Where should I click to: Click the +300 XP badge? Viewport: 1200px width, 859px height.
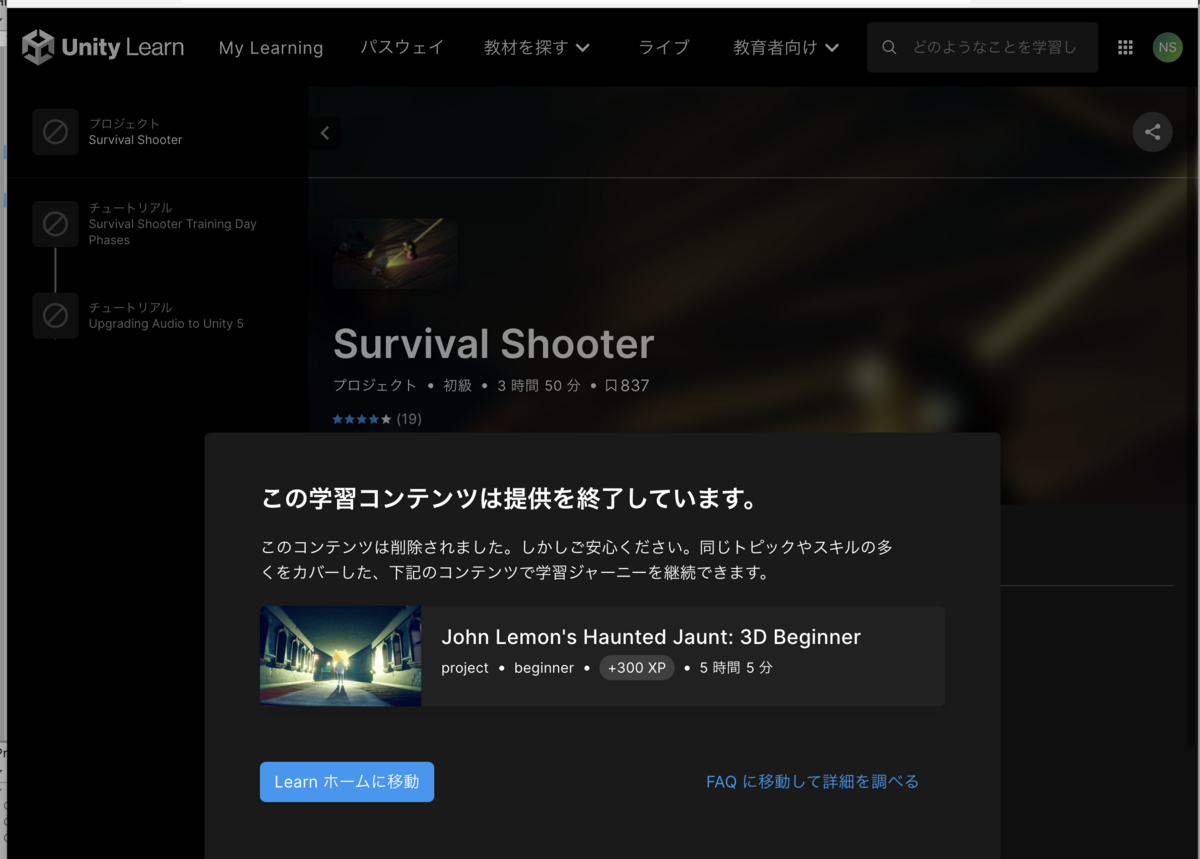[637, 668]
